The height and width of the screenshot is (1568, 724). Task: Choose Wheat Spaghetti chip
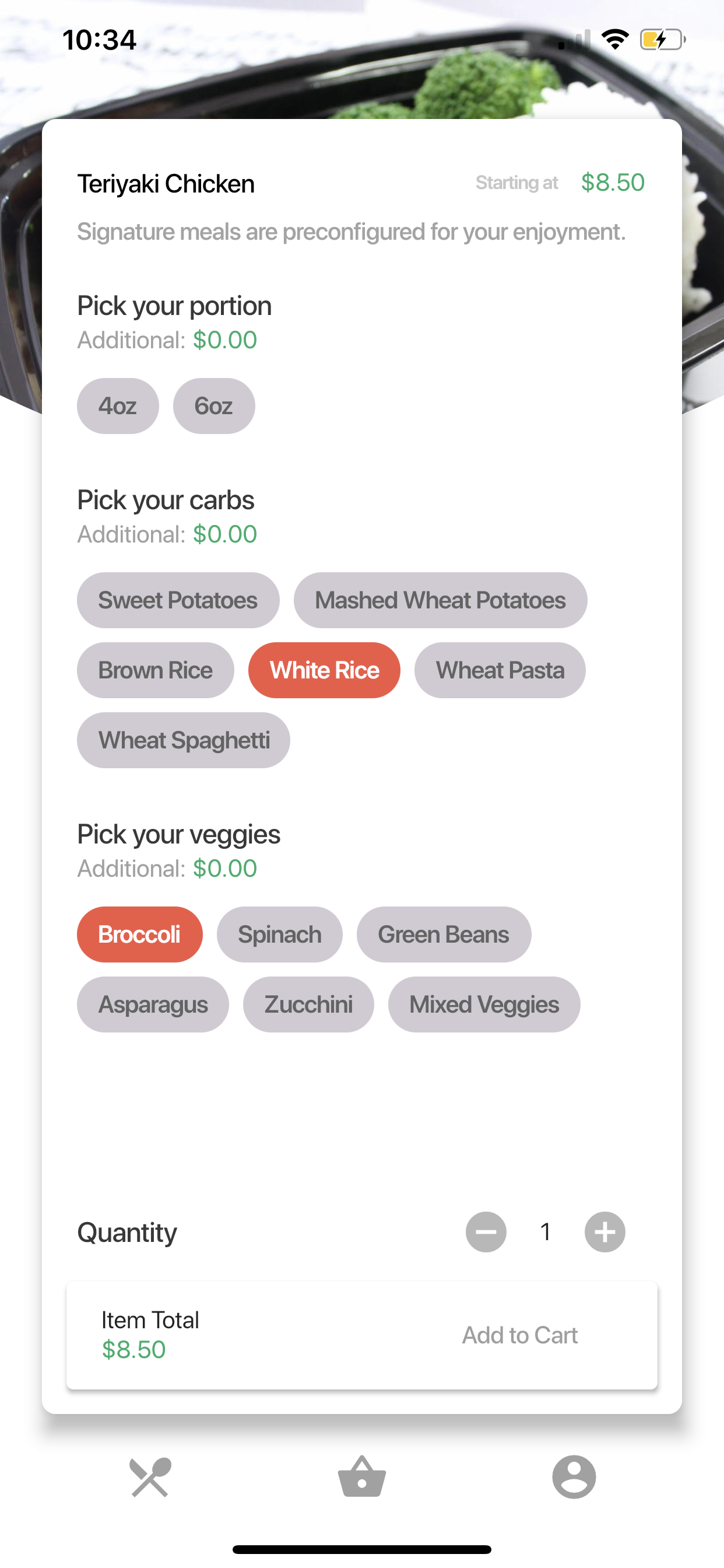coord(183,740)
